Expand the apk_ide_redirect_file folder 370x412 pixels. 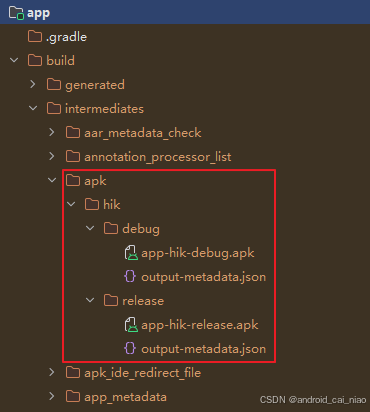point(52,372)
